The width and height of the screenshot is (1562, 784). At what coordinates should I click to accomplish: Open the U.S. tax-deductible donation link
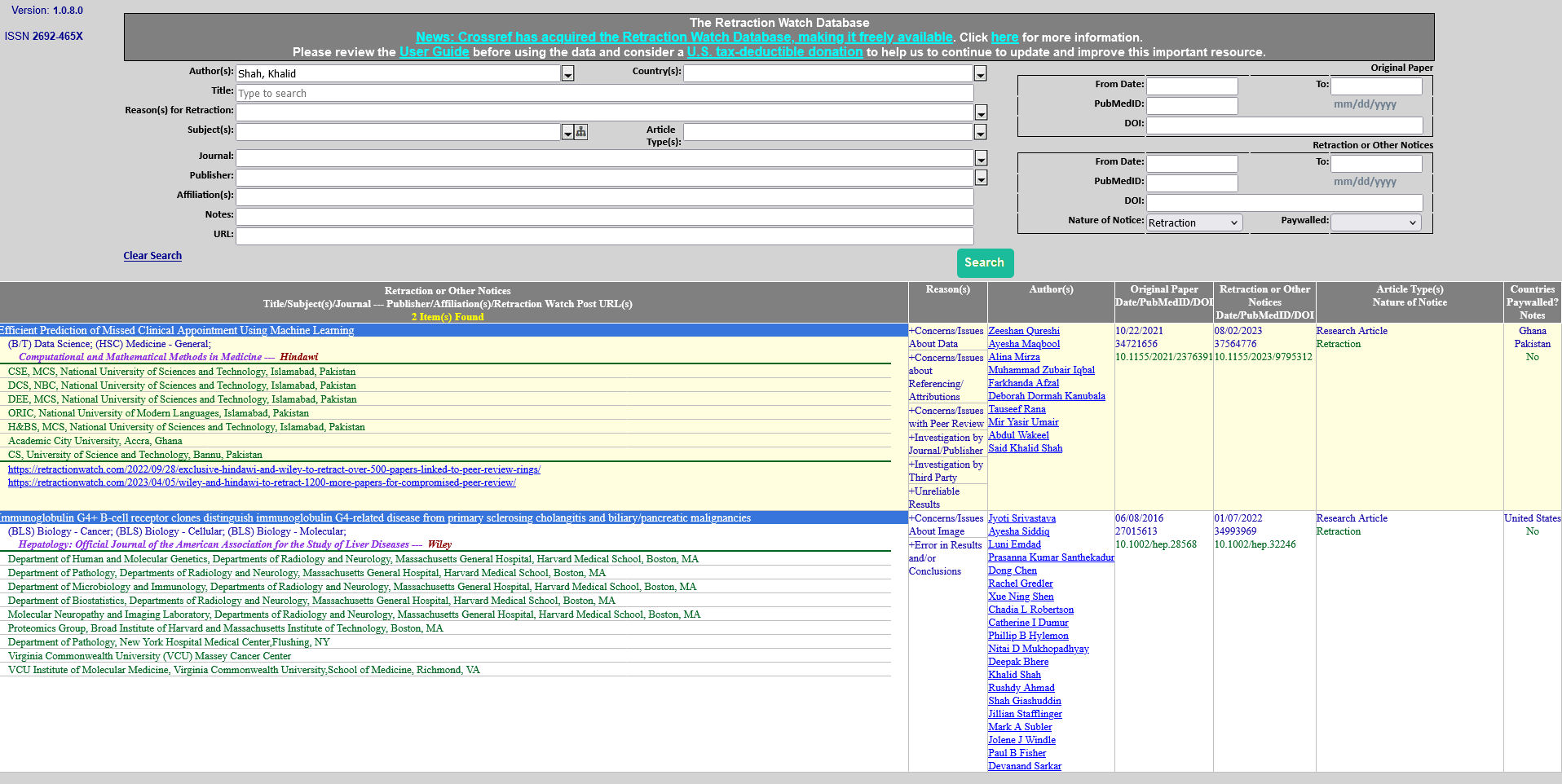point(774,52)
